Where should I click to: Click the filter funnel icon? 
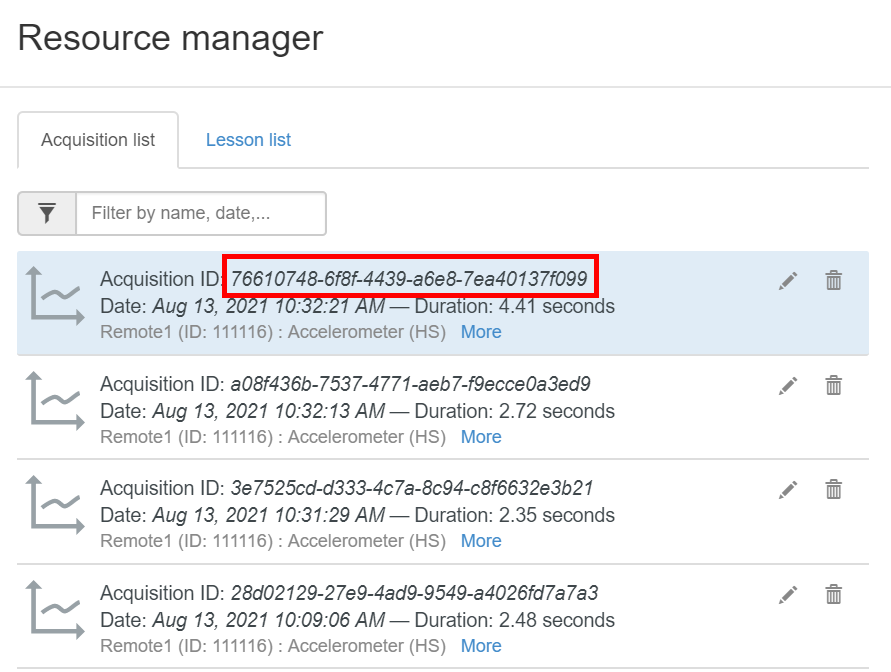tap(46, 213)
